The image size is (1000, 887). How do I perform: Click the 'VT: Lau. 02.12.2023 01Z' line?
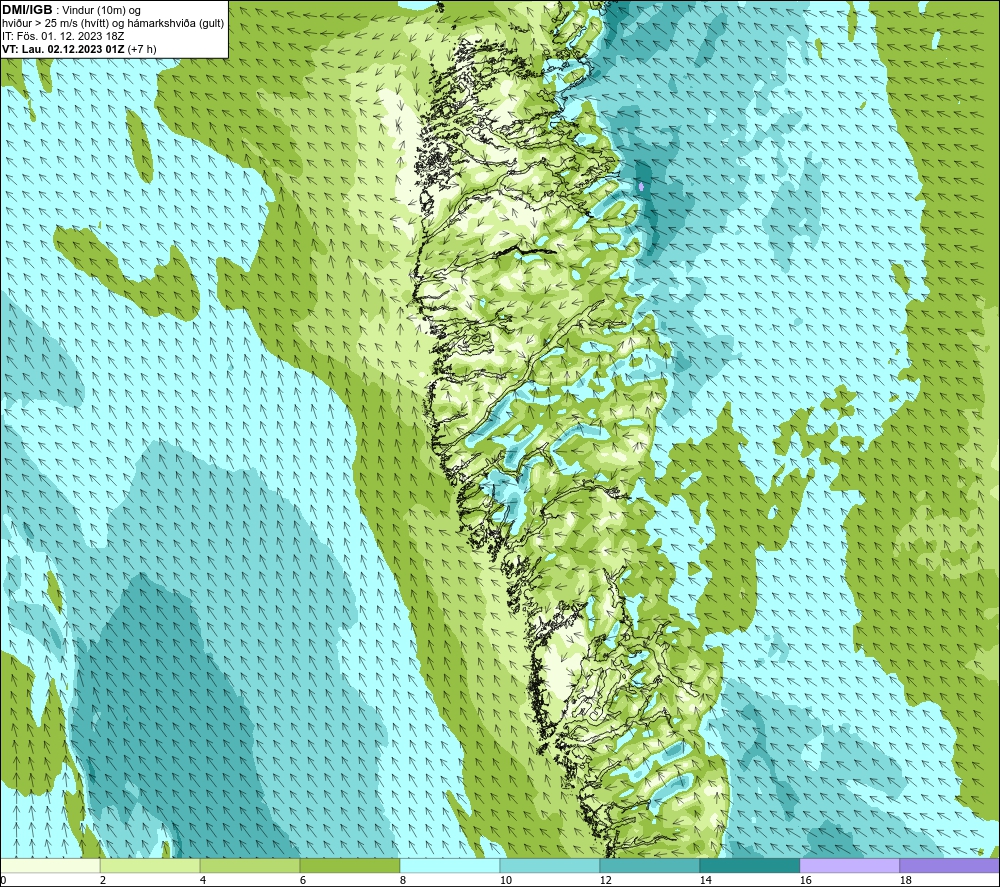point(80,49)
